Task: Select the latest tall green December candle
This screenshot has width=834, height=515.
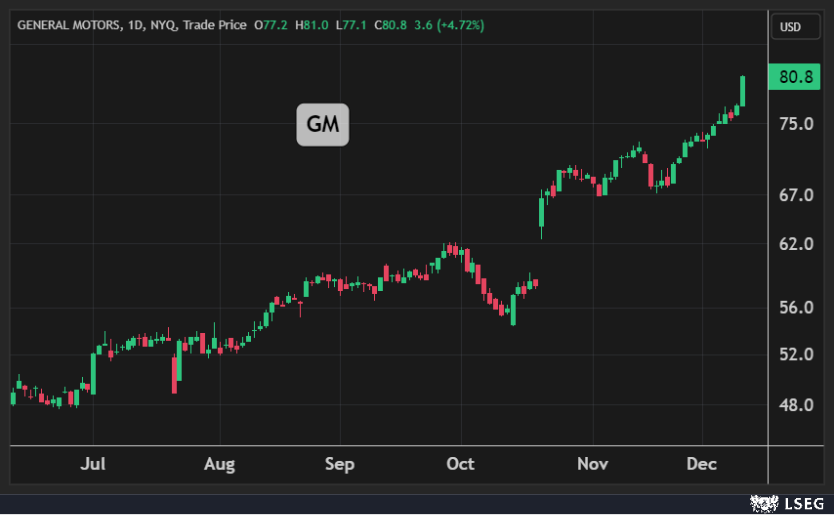Action: (x=743, y=91)
